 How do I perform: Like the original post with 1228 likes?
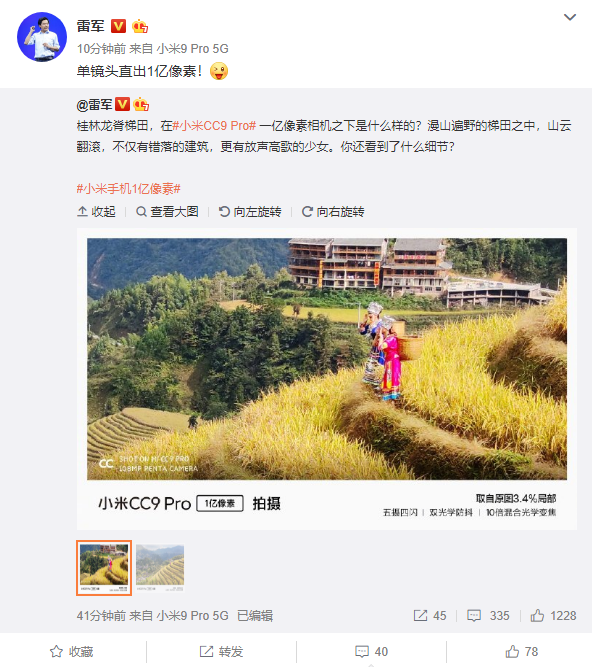pos(553,616)
